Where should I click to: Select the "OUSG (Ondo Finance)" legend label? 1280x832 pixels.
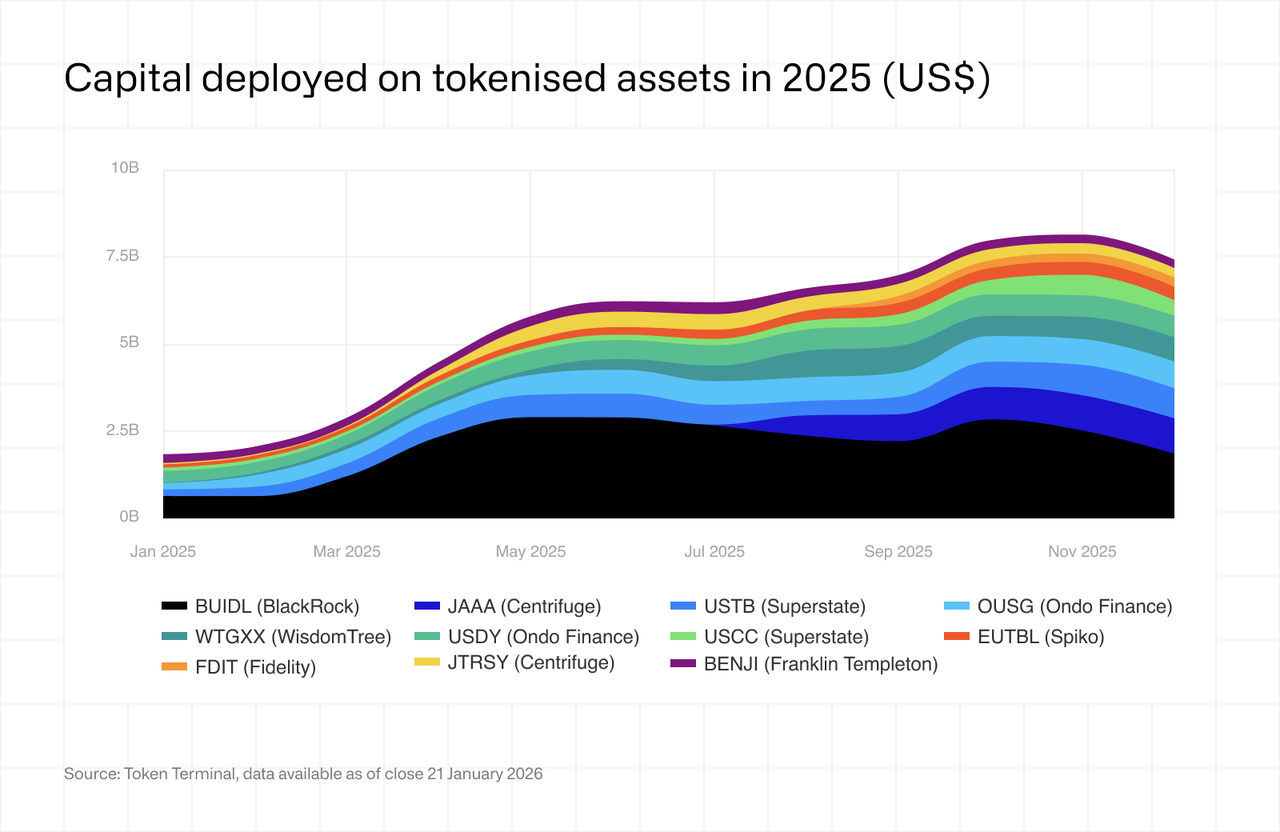[1075, 606]
